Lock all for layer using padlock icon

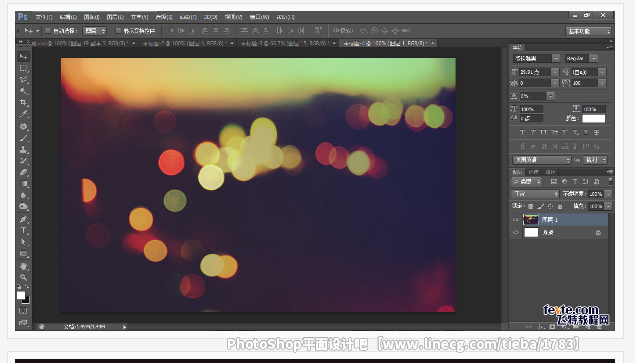[560, 206]
